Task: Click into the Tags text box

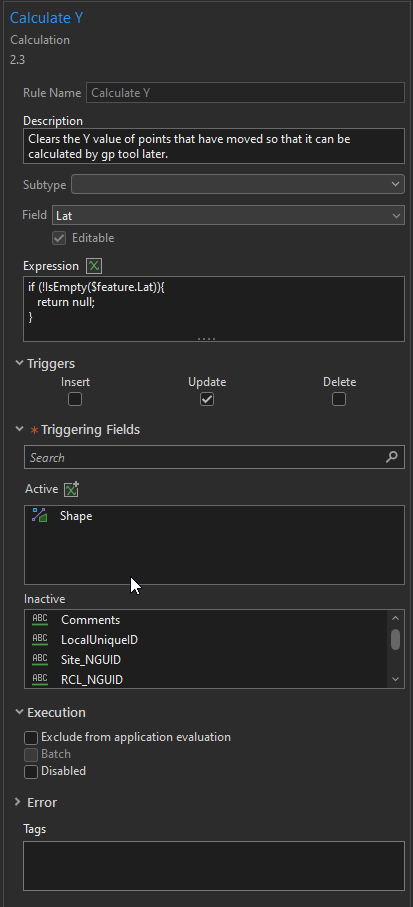Action: [213, 865]
